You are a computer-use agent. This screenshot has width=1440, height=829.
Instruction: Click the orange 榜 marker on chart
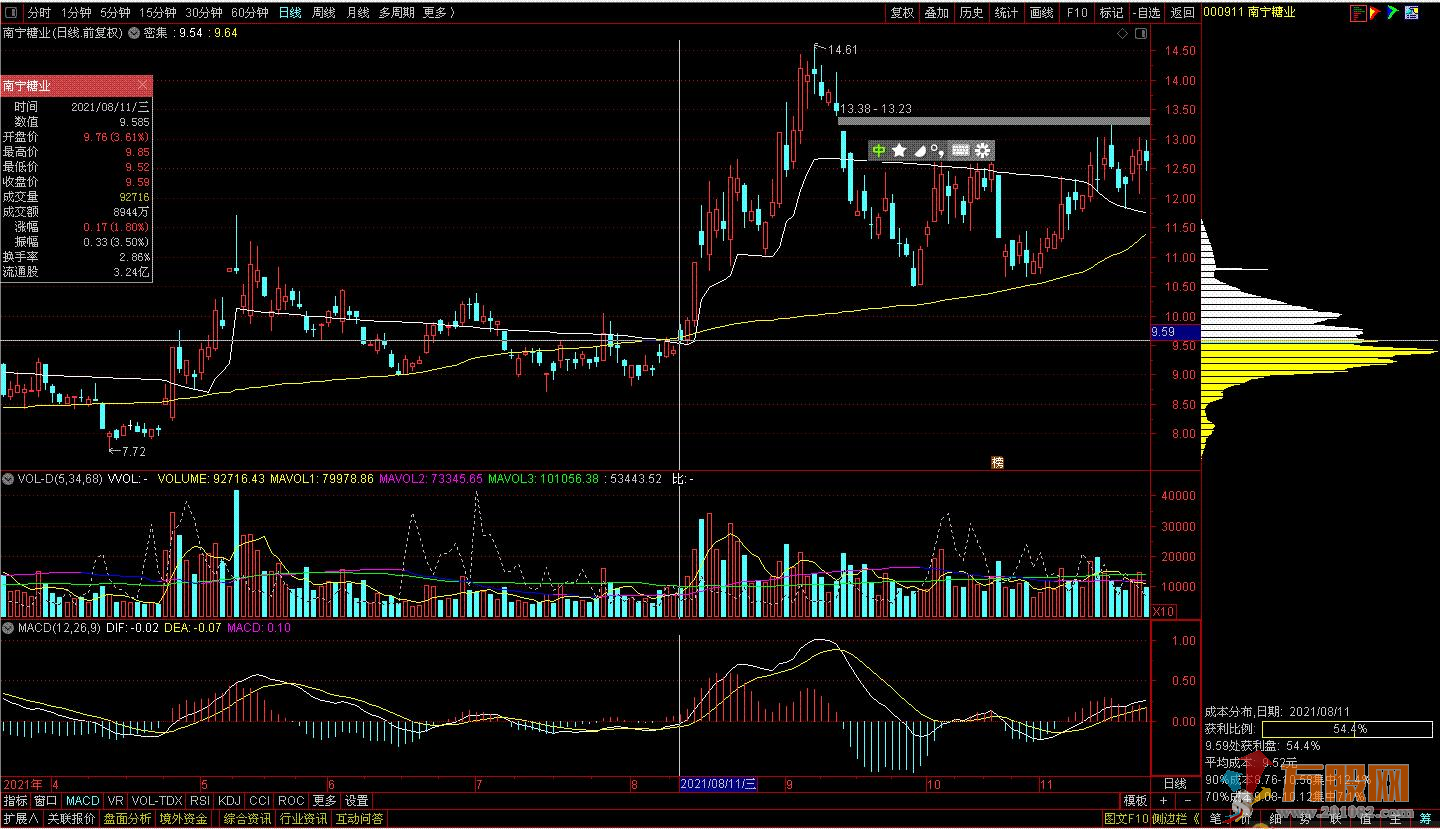click(997, 462)
